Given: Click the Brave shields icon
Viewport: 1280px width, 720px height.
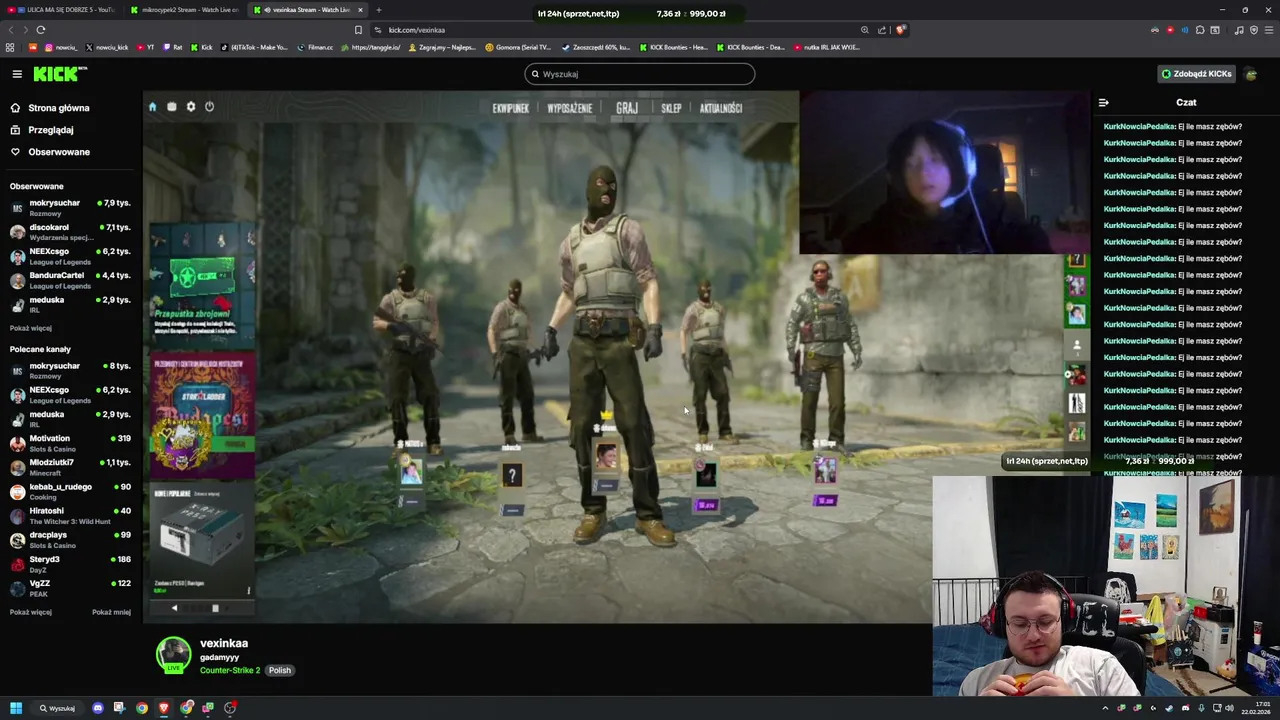Looking at the screenshot, I should 900,30.
